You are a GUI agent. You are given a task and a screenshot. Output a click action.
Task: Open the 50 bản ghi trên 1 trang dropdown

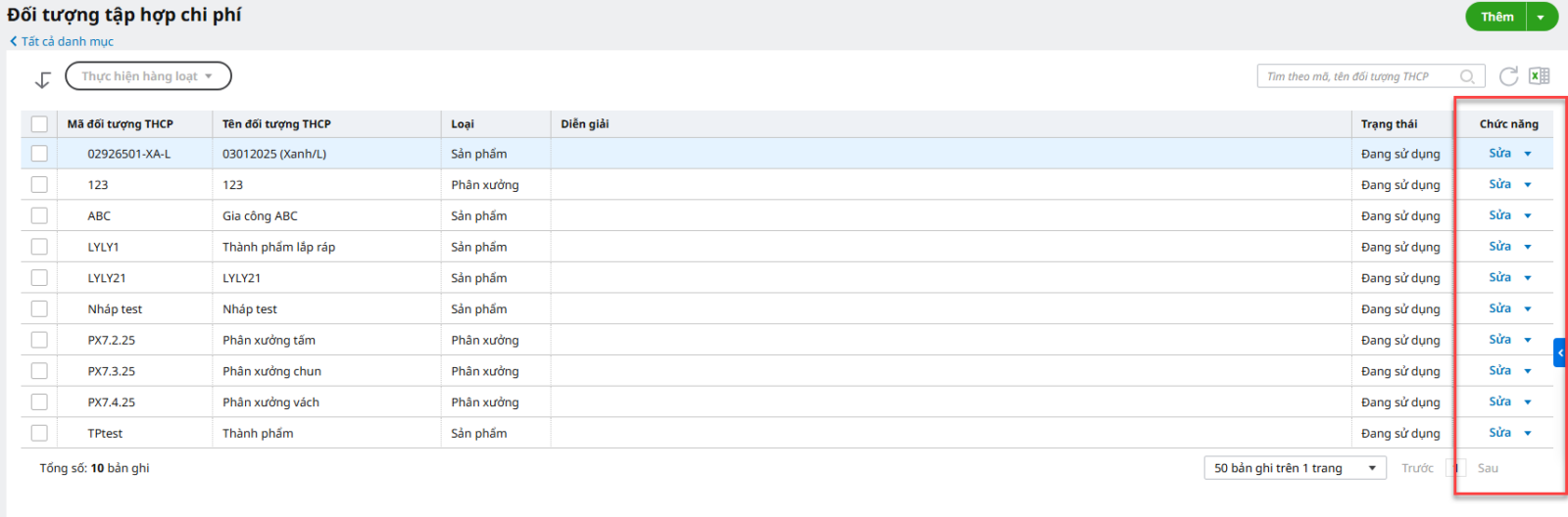(1295, 468)
